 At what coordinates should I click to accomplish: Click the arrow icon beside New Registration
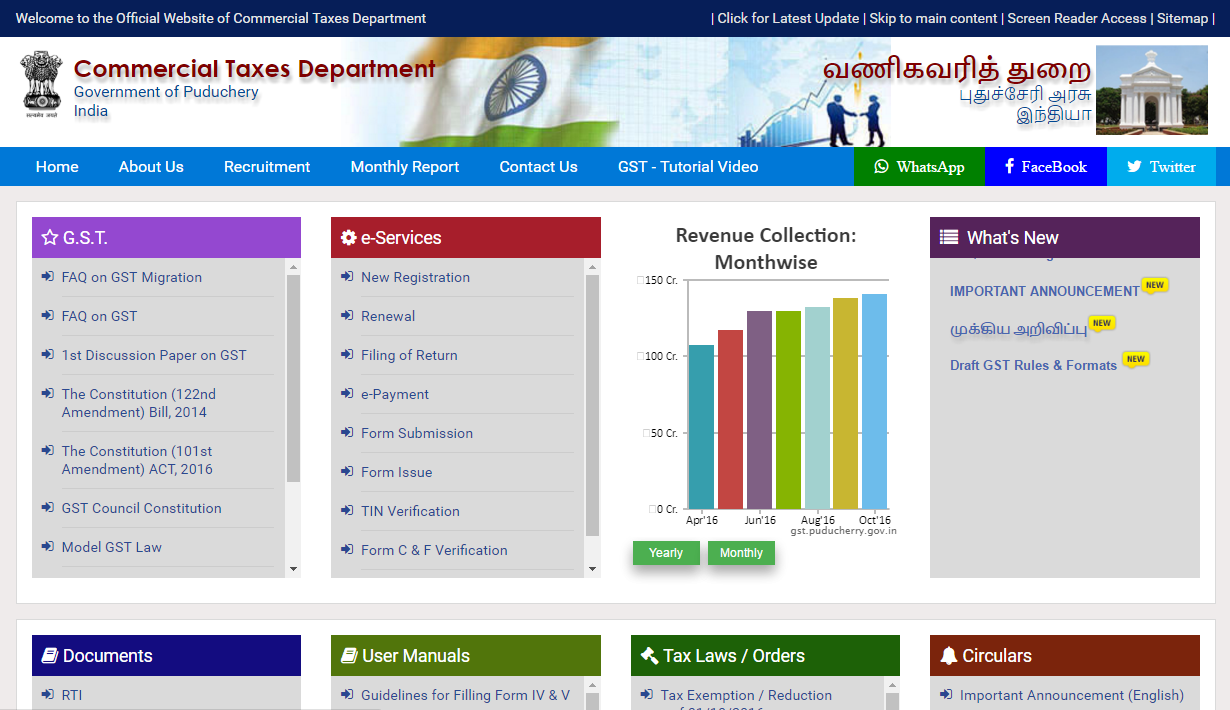[x=347, y=277]
